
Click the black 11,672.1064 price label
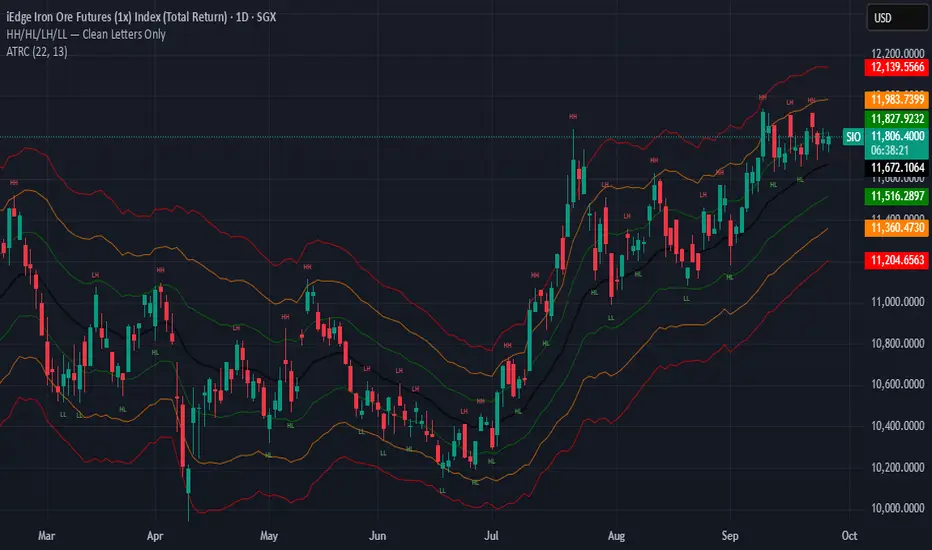tap(896, 168)
